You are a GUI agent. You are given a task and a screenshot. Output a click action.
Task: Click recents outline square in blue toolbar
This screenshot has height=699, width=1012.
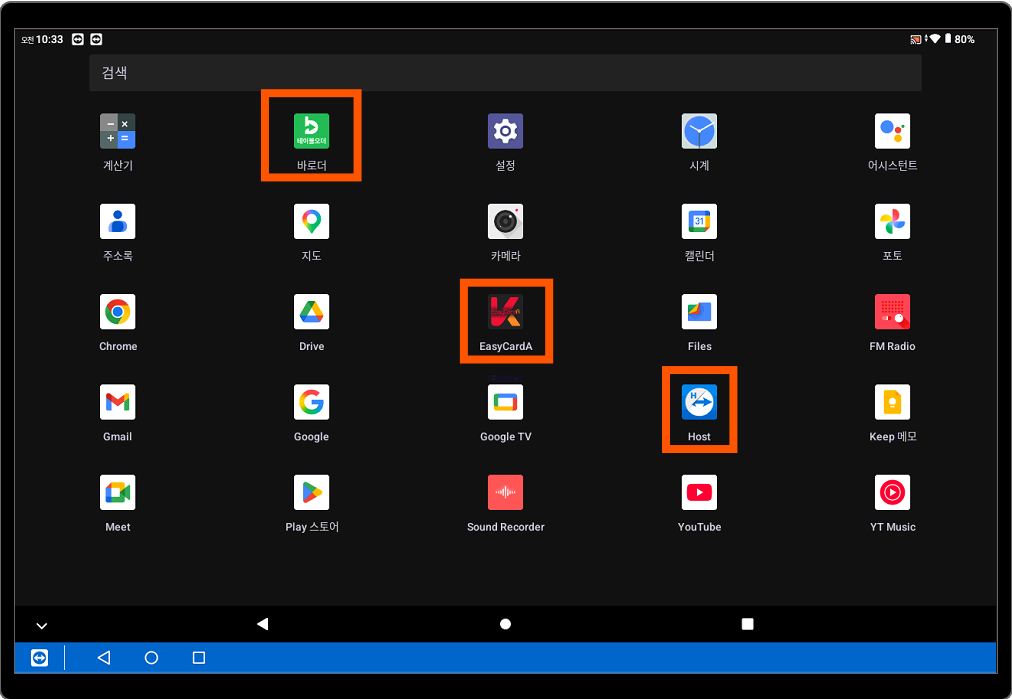(199, 658)
